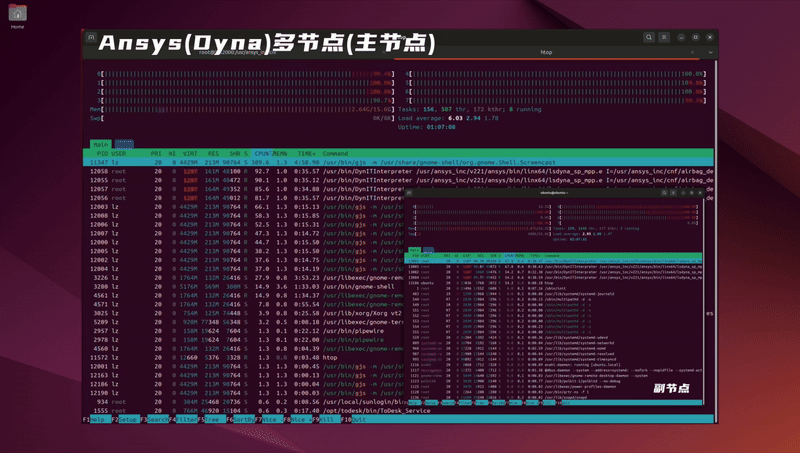Click the CPU 4 usage meter
Image resolution: width=800 pixels, height=453 pixels.
[556, 74]
